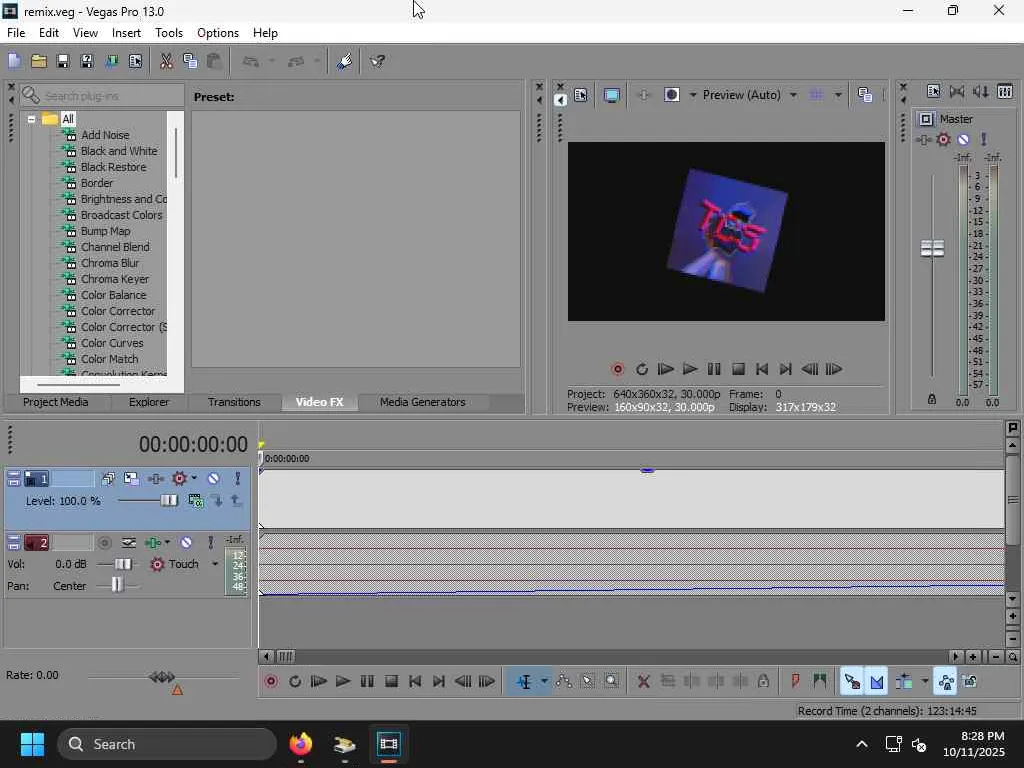Viewport: 1024px width, 768px height.
Task: Click Delete red X icon in timeline toolbar
Action: coord(643,682)
